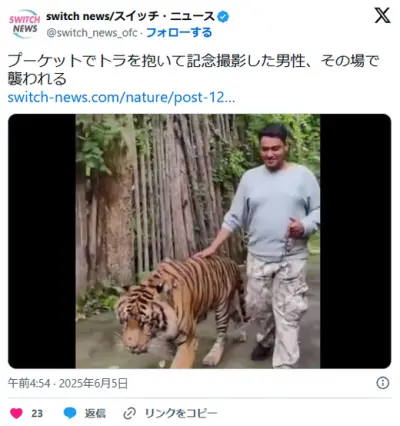Follow the account via フォローする
400x426 pixels.
point(179,33)
